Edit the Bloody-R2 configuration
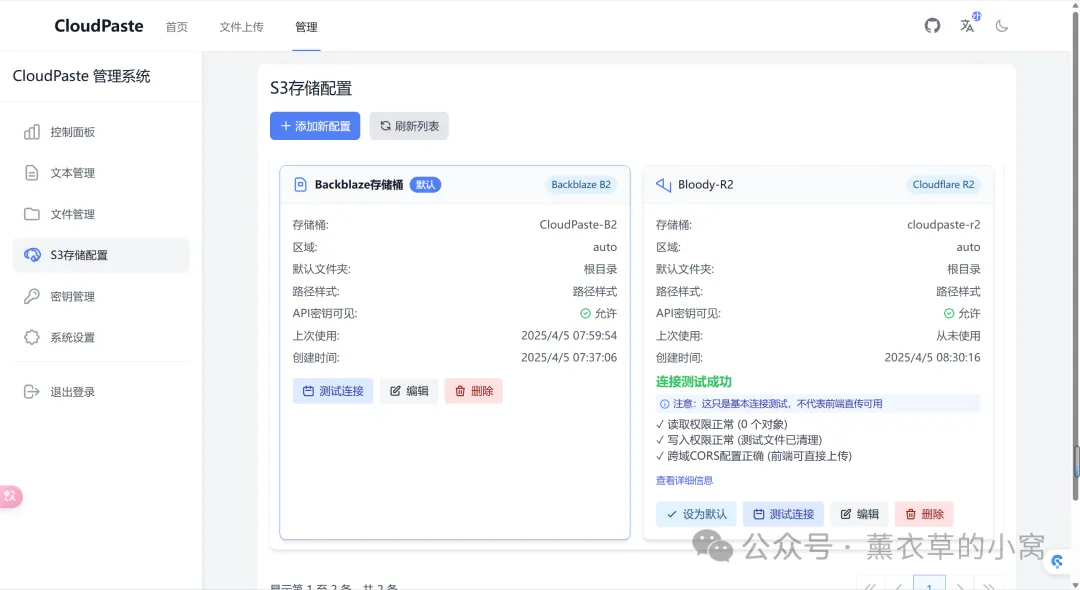 coord(860,514)
